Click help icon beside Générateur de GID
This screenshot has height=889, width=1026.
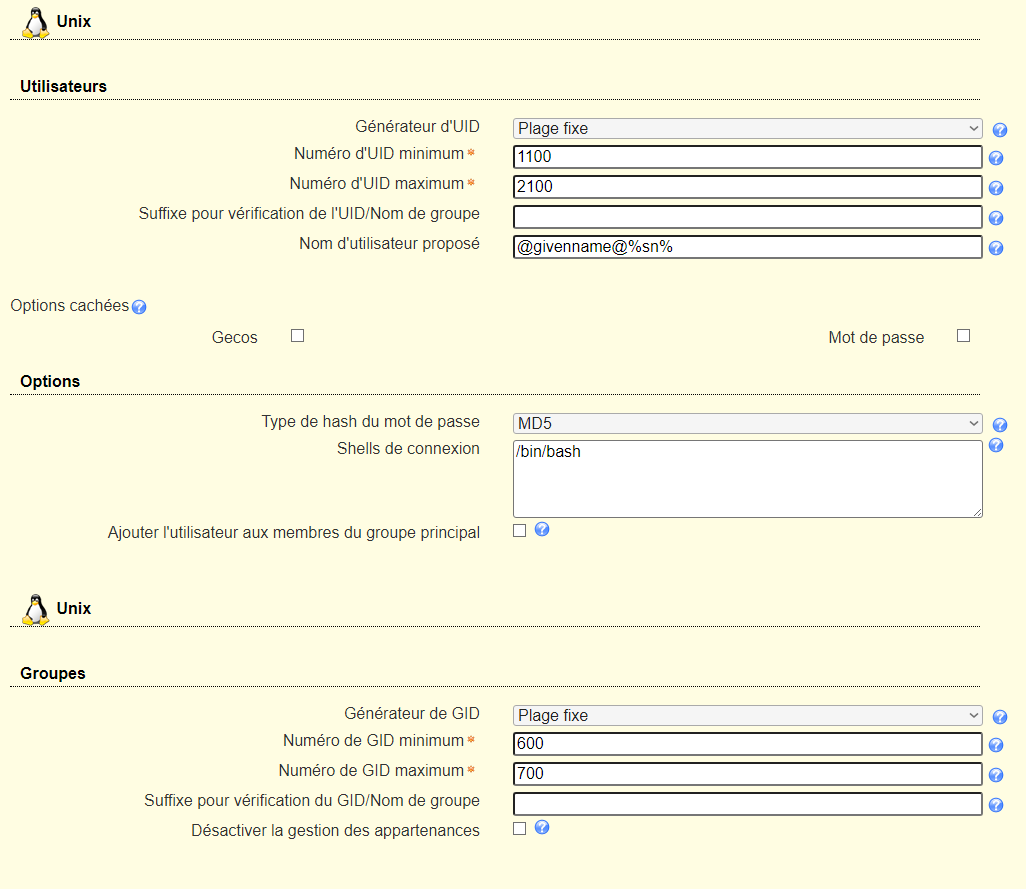[999, 717]
